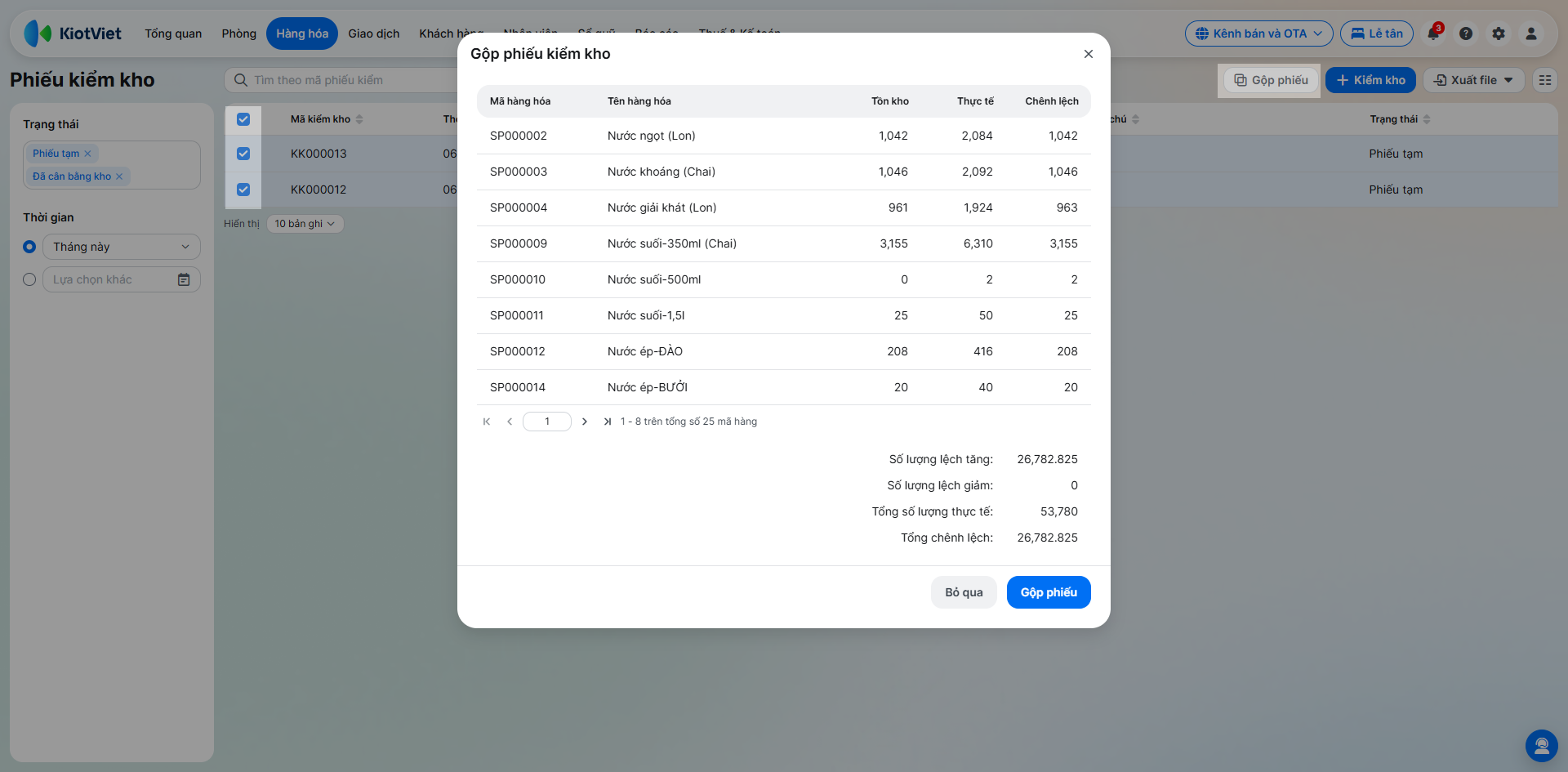This screenshot has height=772, width=1568.
Task: Open the notifications bell icon
Action: (1433, 33)
